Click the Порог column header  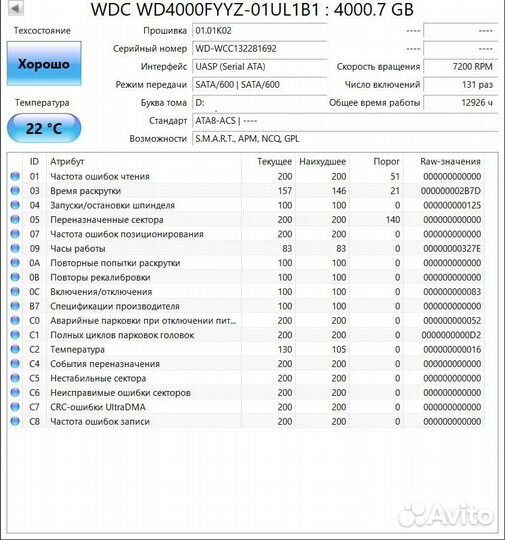387,162
